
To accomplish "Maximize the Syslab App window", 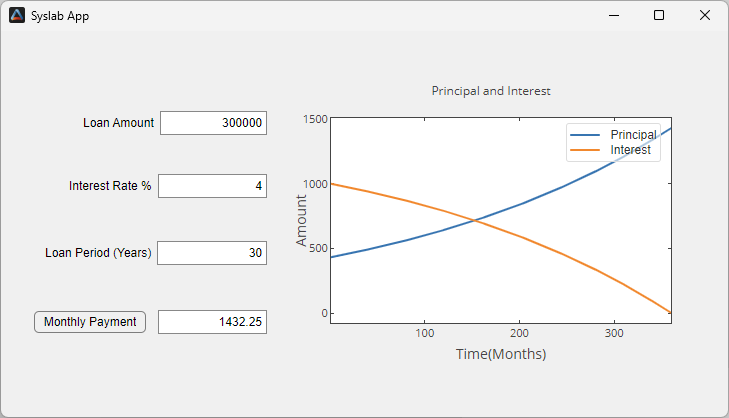I will [659, 15].
